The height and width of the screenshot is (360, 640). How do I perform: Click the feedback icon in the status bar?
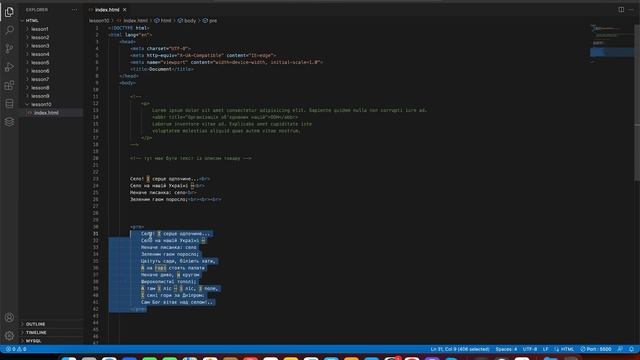coord(620,349)
